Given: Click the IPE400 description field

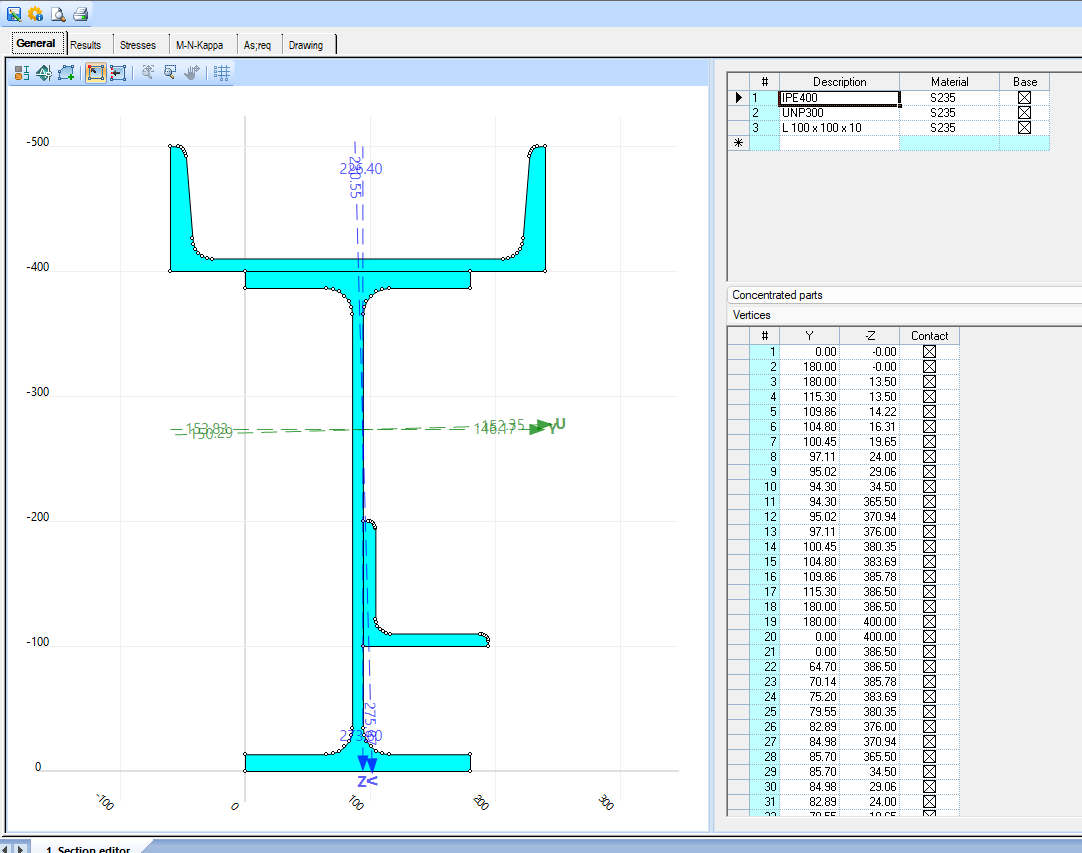Looking at the screenshot, I should coord(839,98).
